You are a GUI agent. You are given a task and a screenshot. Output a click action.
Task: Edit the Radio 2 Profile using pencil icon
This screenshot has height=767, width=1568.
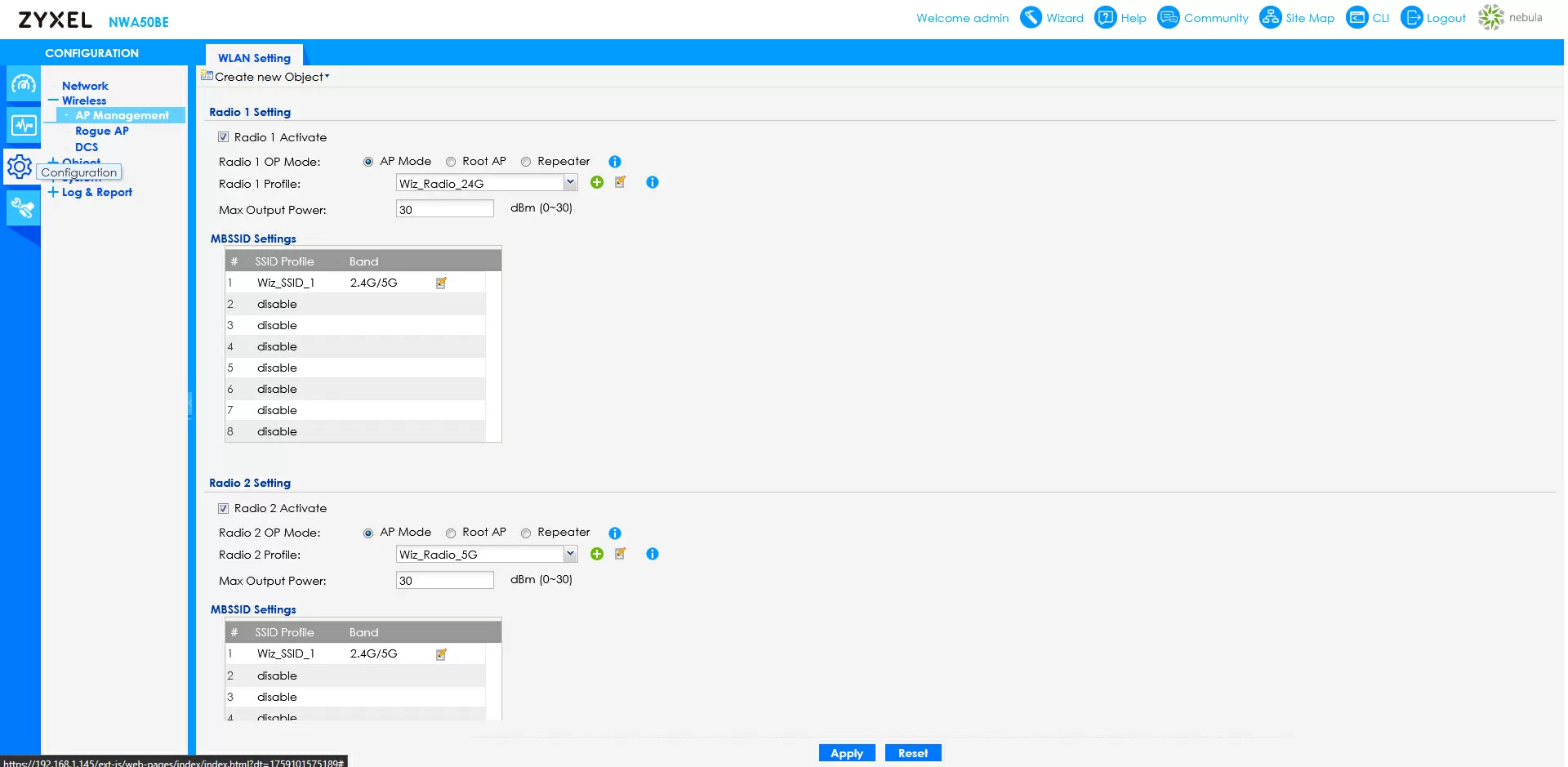tap(621, 554)
